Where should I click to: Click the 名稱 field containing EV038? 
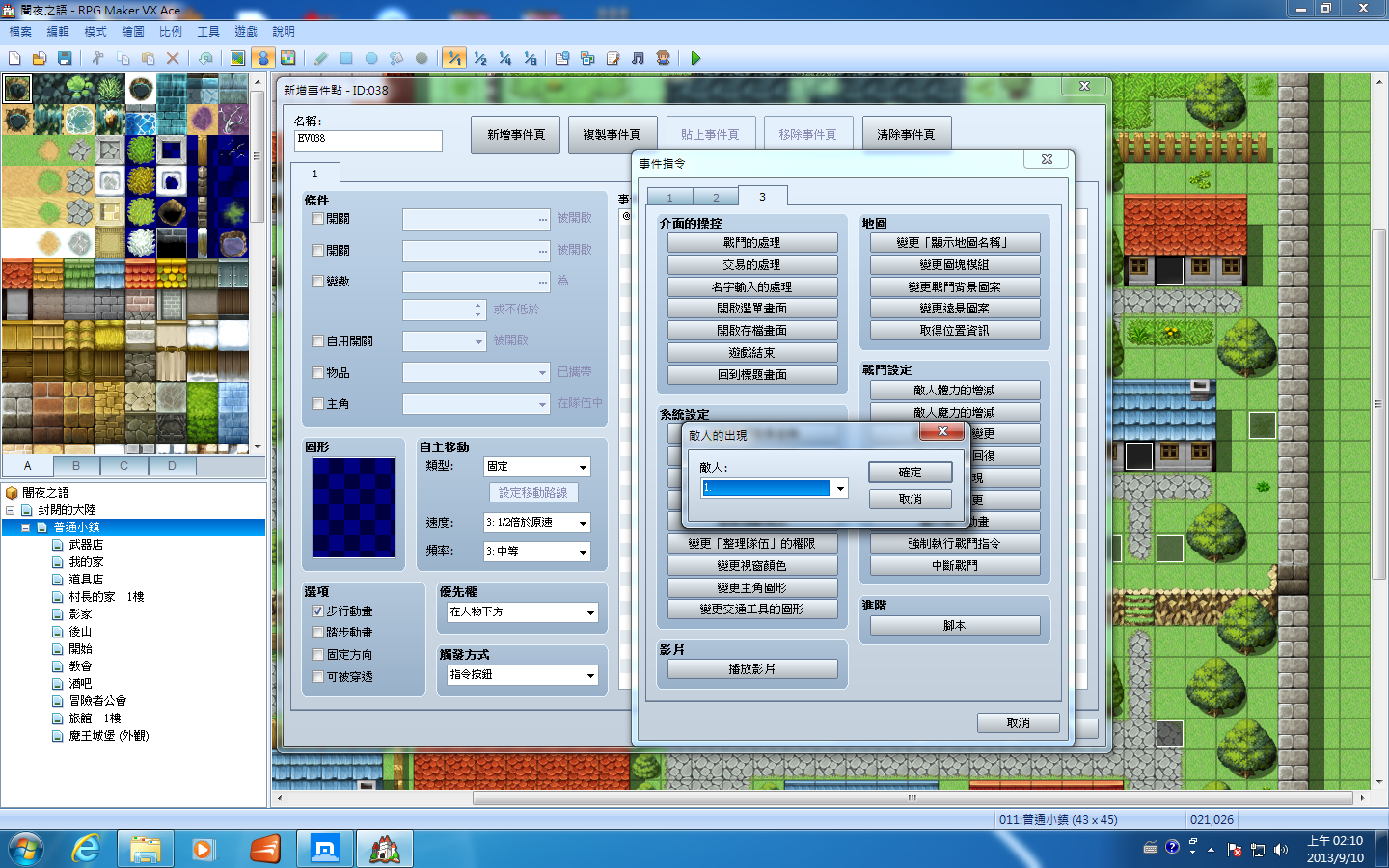point(368,141)
